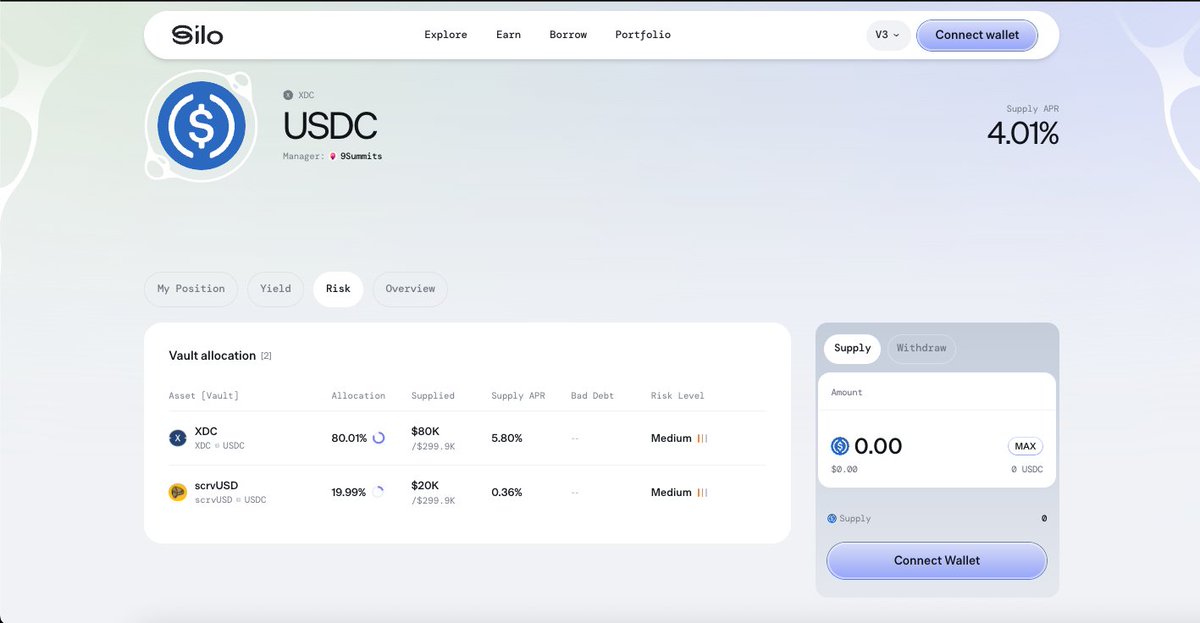The height and width of the screenshot is (623, 1200).
Task: Click the USDC icon in Amount field
Action: (x=840, y=446)
